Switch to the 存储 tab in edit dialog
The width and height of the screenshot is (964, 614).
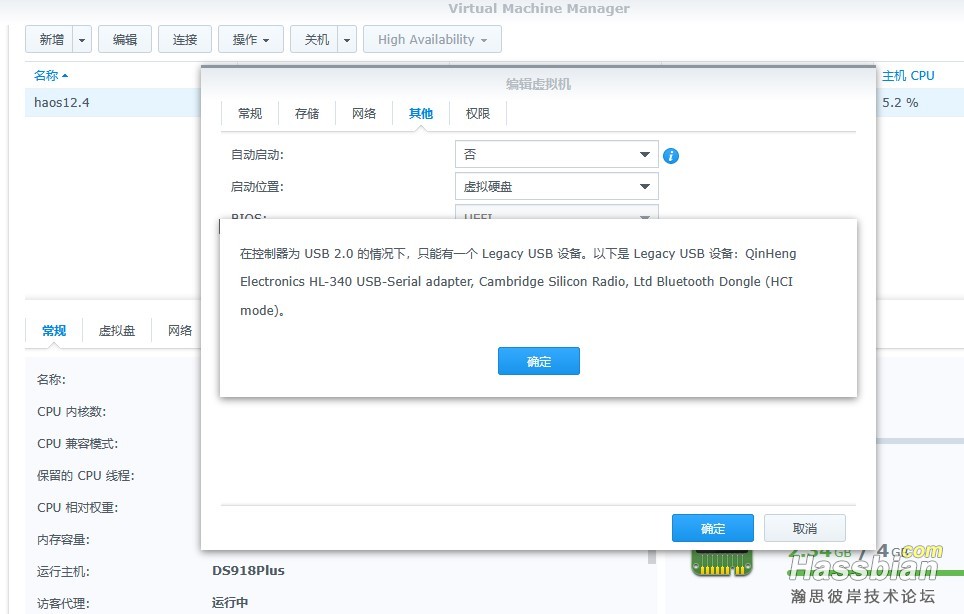[307, 113]
